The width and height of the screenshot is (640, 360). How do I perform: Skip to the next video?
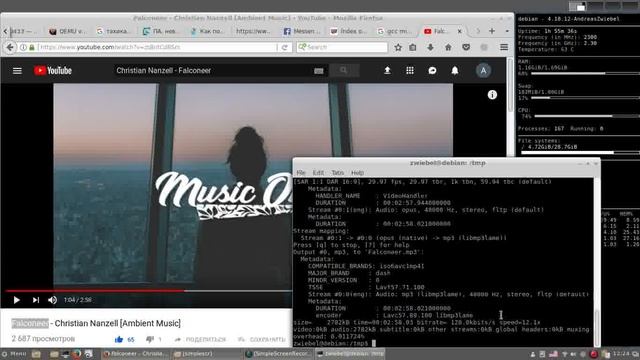click(x=36, y=300)
